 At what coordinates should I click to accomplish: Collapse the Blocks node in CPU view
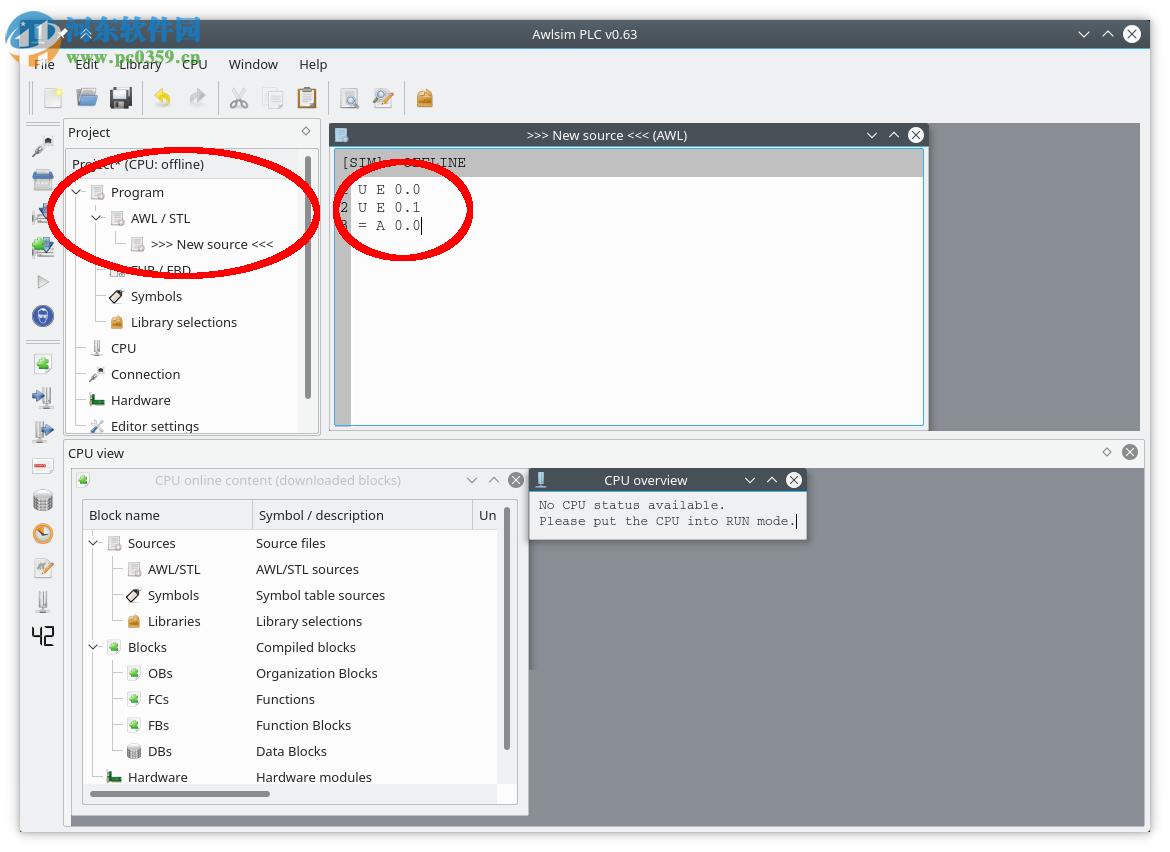(94, 647)
